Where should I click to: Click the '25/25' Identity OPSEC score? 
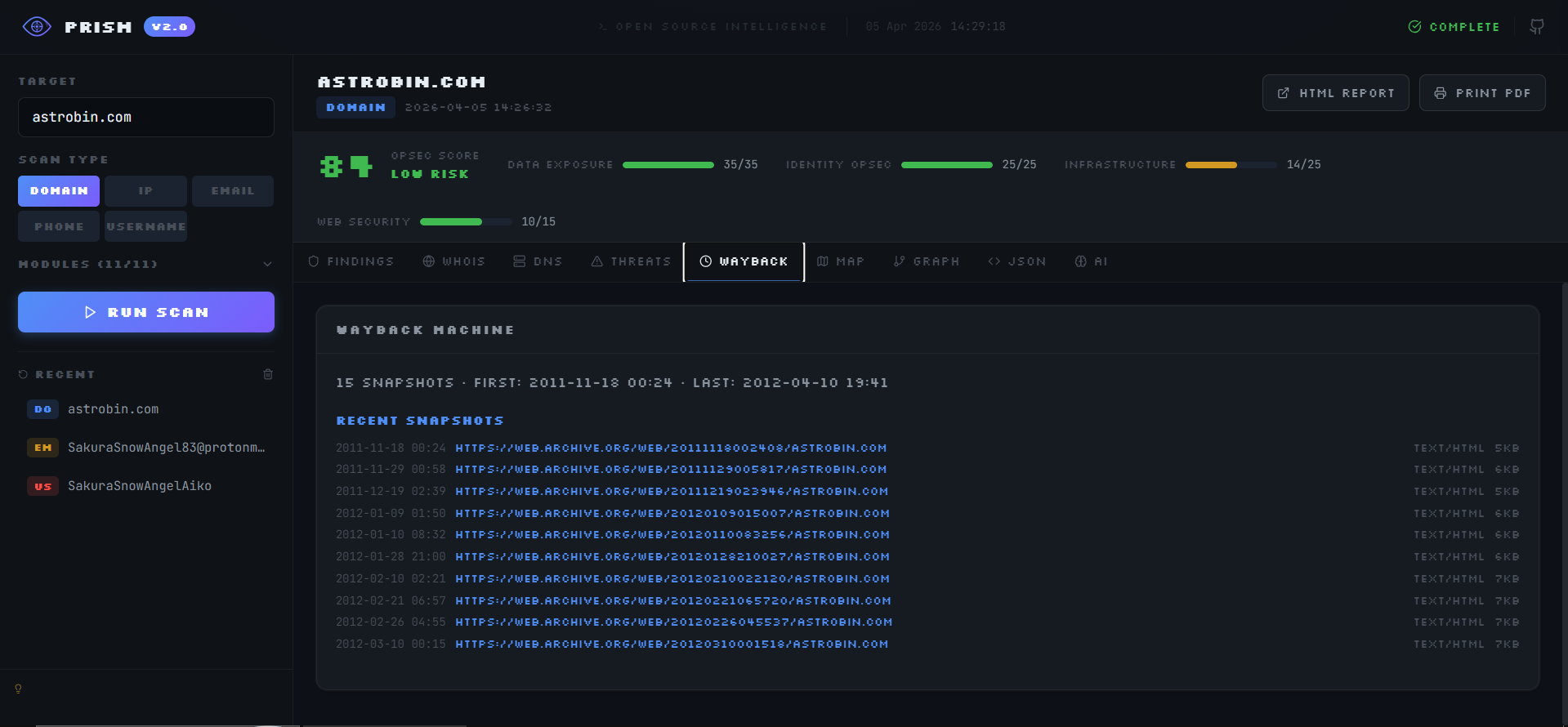1019,165
